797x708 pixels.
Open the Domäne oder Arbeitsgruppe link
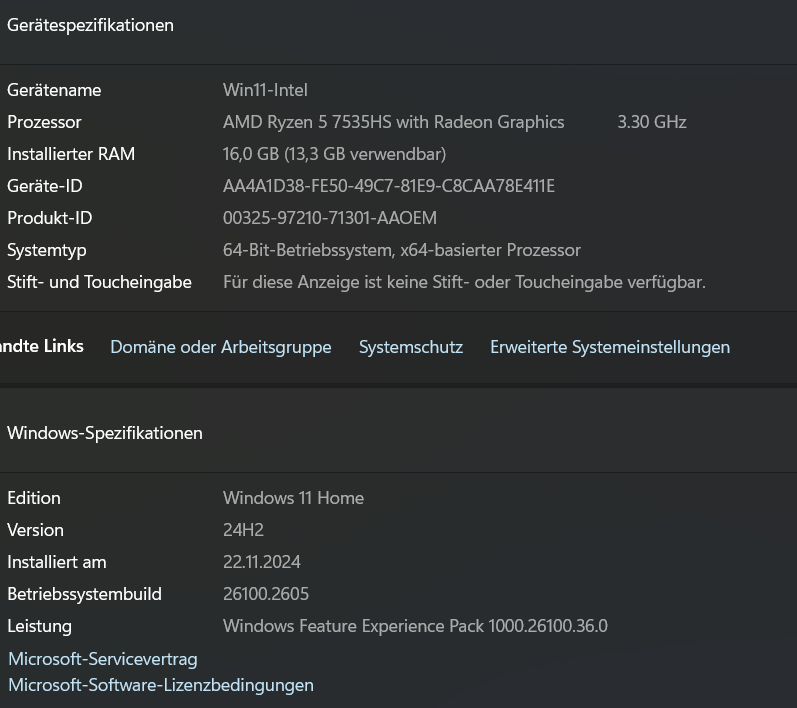[x=221, y=347]
